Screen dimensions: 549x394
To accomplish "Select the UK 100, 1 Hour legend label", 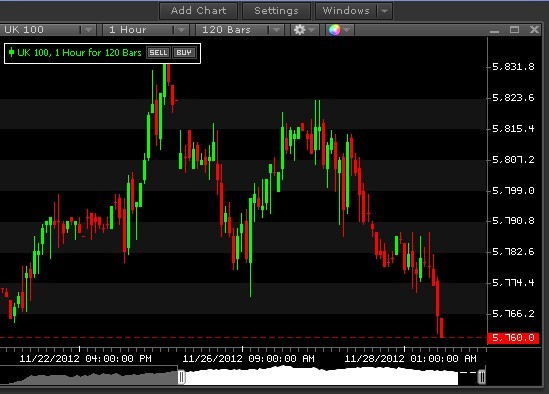I will (x=79, y=53).
